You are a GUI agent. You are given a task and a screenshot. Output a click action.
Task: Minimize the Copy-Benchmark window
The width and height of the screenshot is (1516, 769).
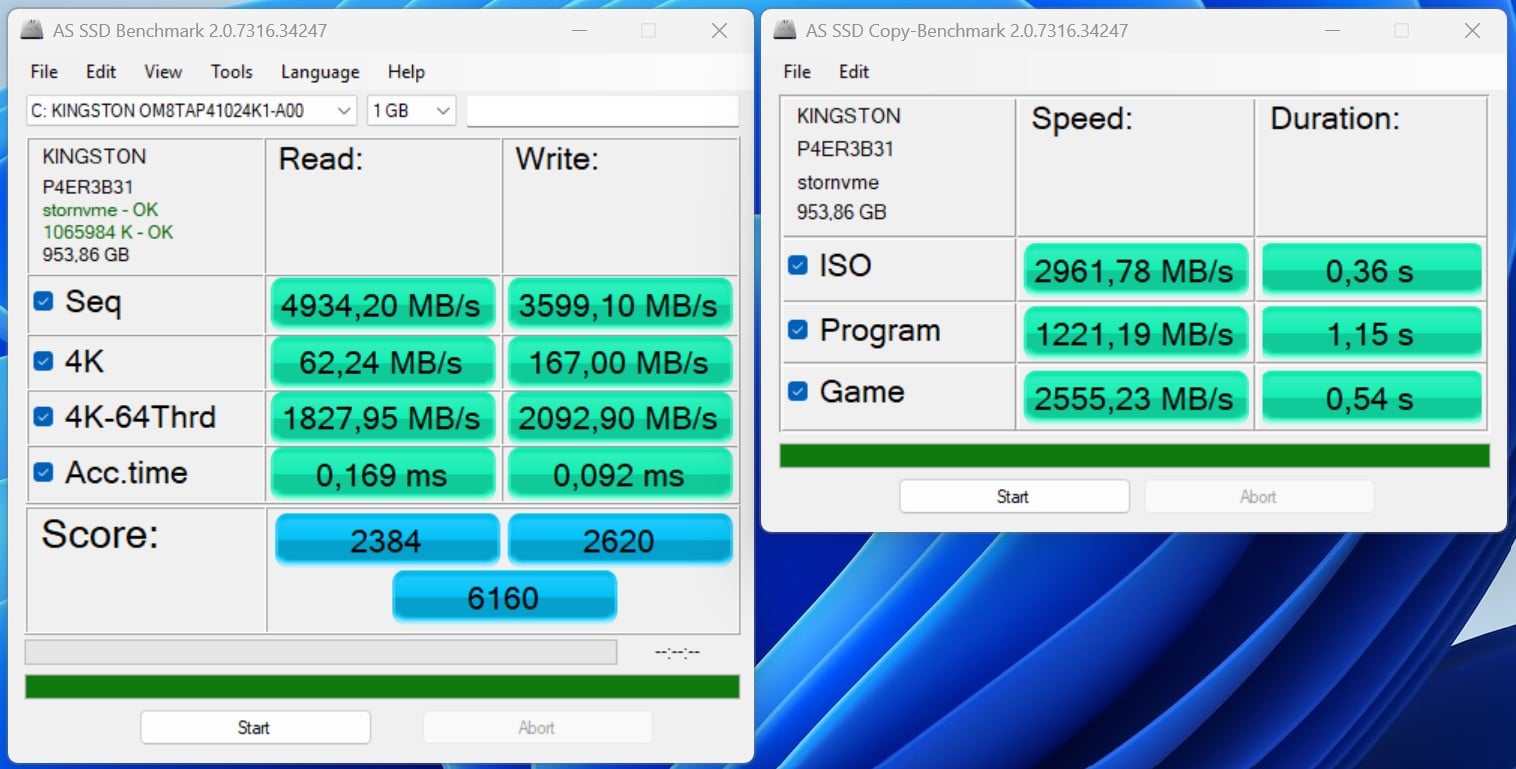pyautogui.click(x=1332, y=31)
